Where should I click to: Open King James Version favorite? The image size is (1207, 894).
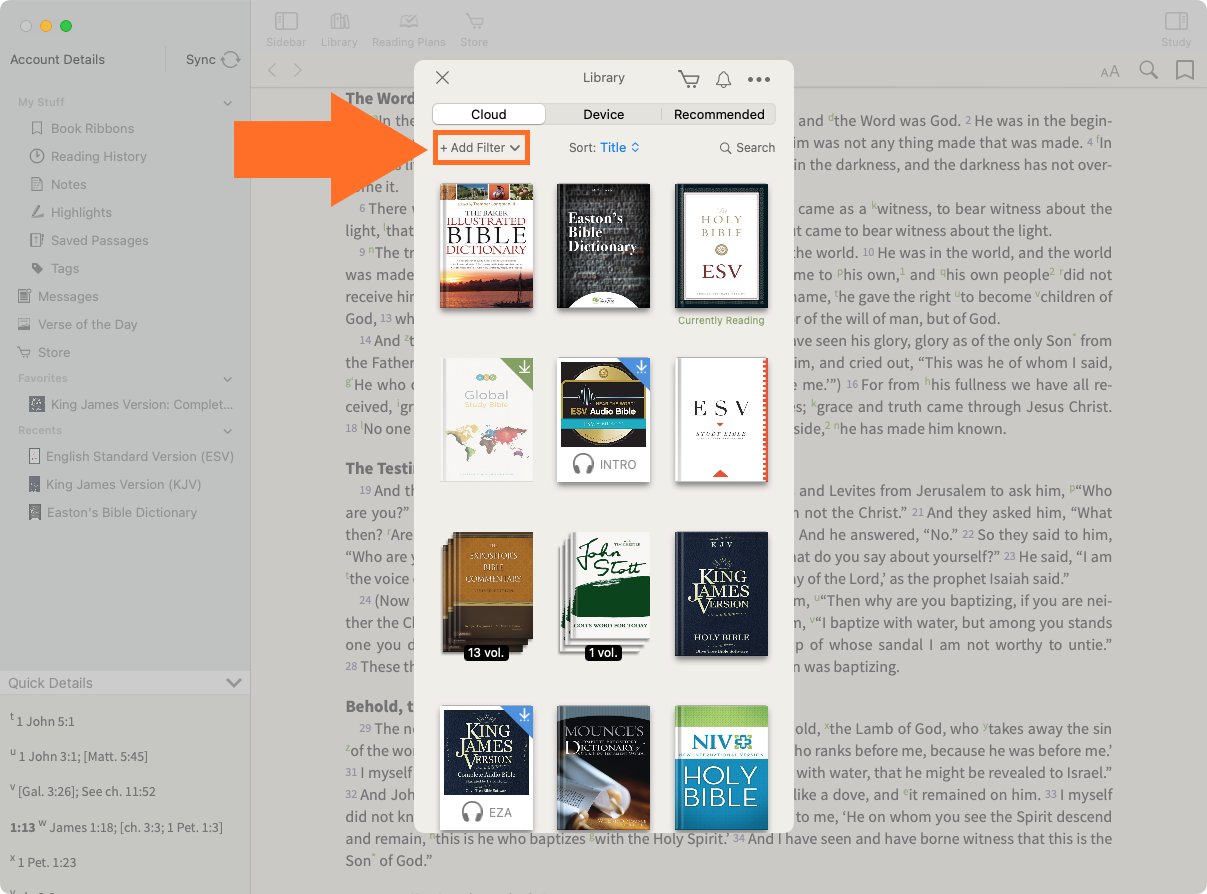pyautogui.click(x=131, y=404)
